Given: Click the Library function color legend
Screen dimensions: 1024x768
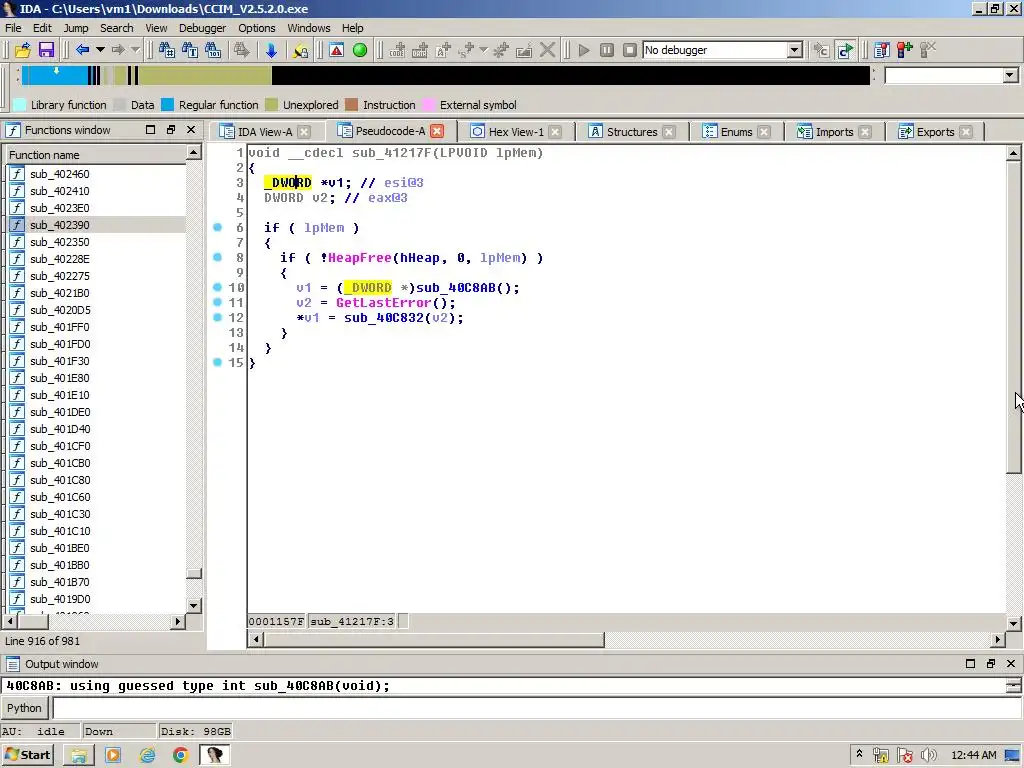Looking at the screenshot, I should point(20,105).
